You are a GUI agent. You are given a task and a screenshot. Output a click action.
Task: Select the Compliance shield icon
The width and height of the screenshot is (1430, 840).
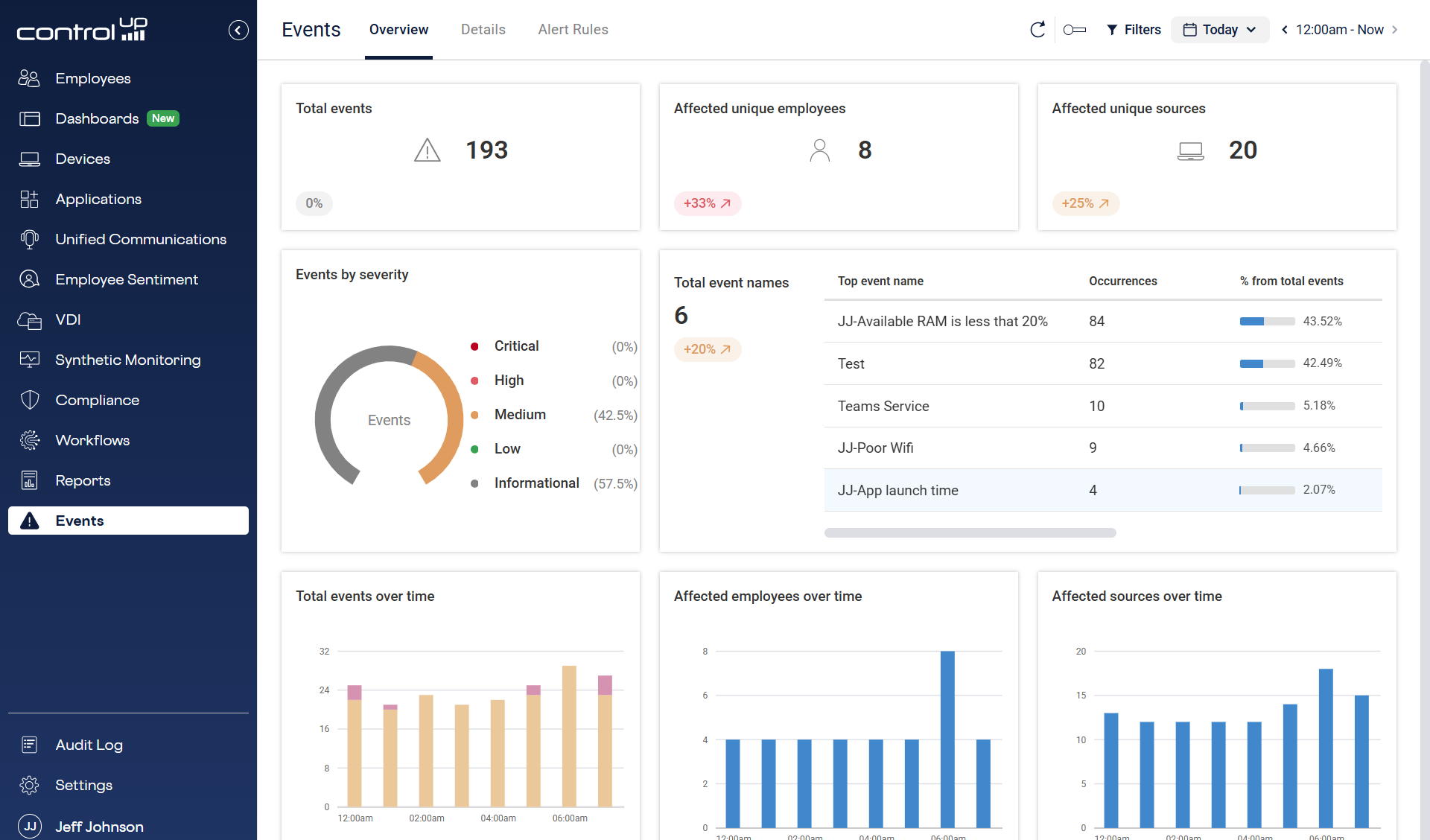tap(30, 400)
